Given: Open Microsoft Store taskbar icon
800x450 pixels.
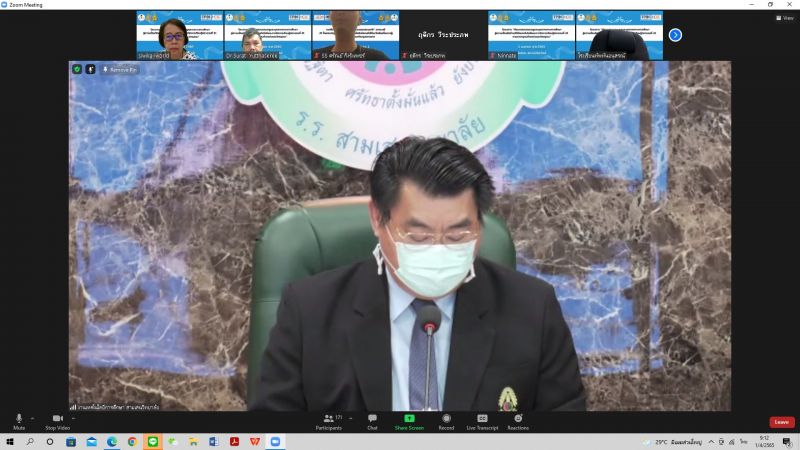Looking at the screenshot, I should click(x=71, y=442).
